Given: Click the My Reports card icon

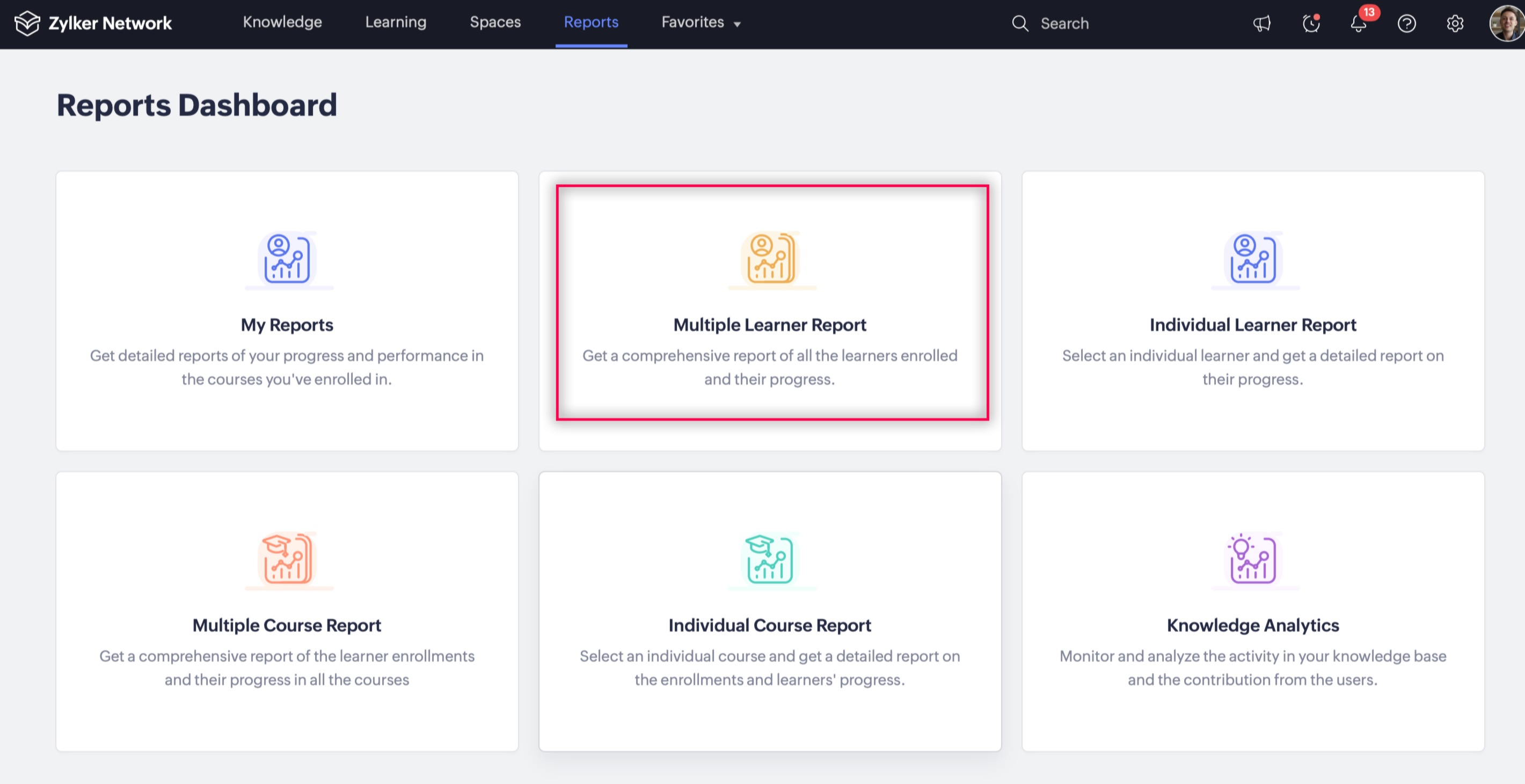Looking at the screenshot, I should (287, 259).
